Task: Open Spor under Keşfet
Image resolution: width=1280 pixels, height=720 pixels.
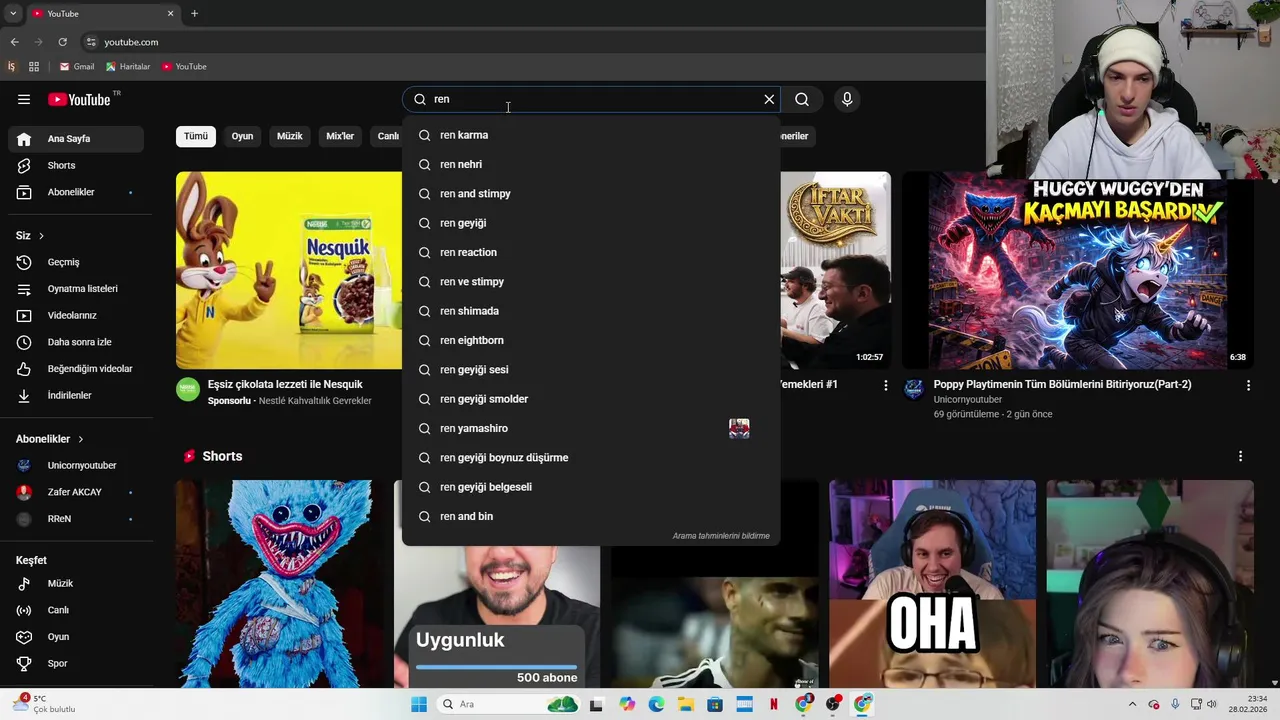Action: coord(76,663)
